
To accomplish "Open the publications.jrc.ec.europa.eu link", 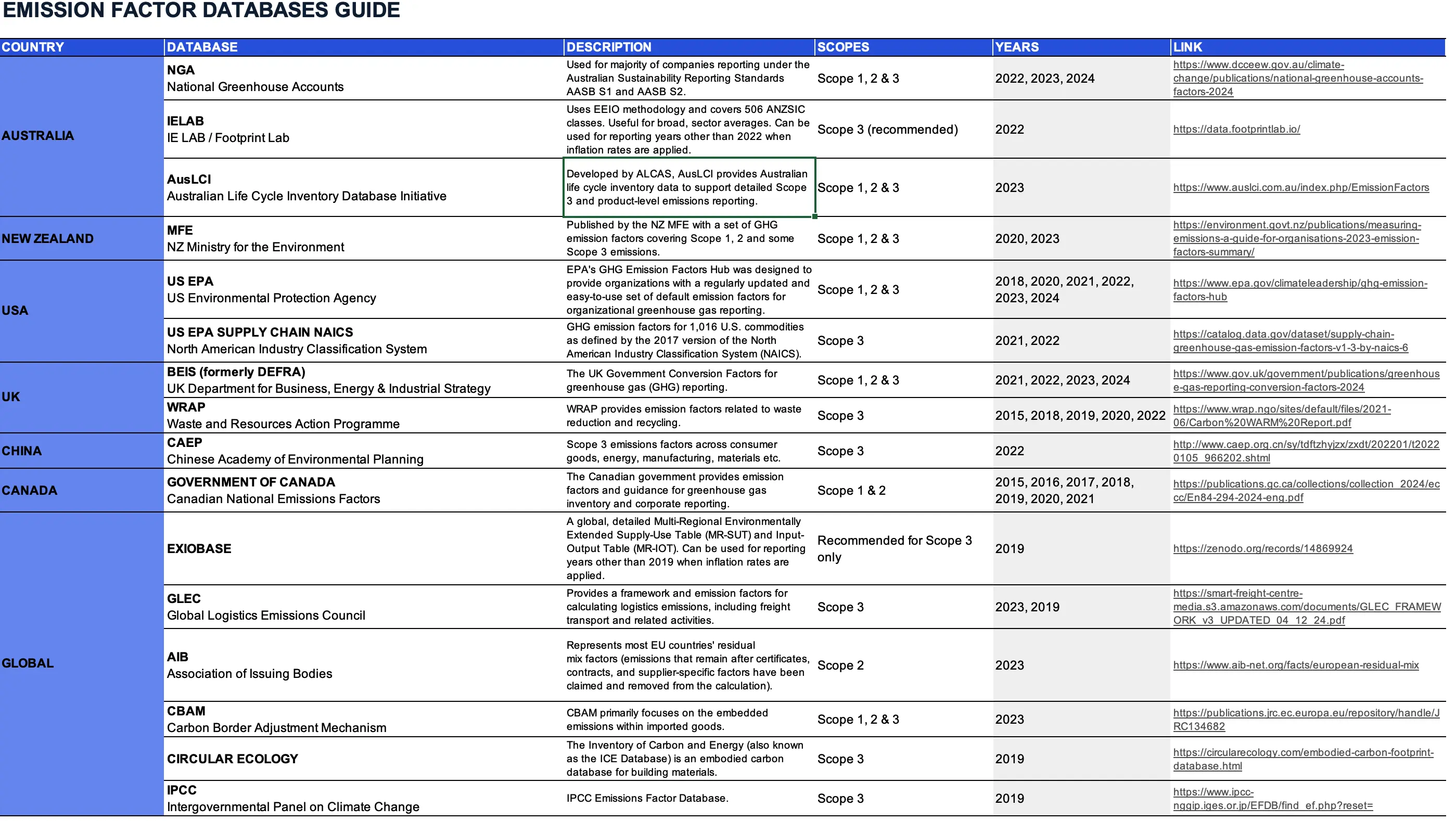I will (x=1306, y=720).
